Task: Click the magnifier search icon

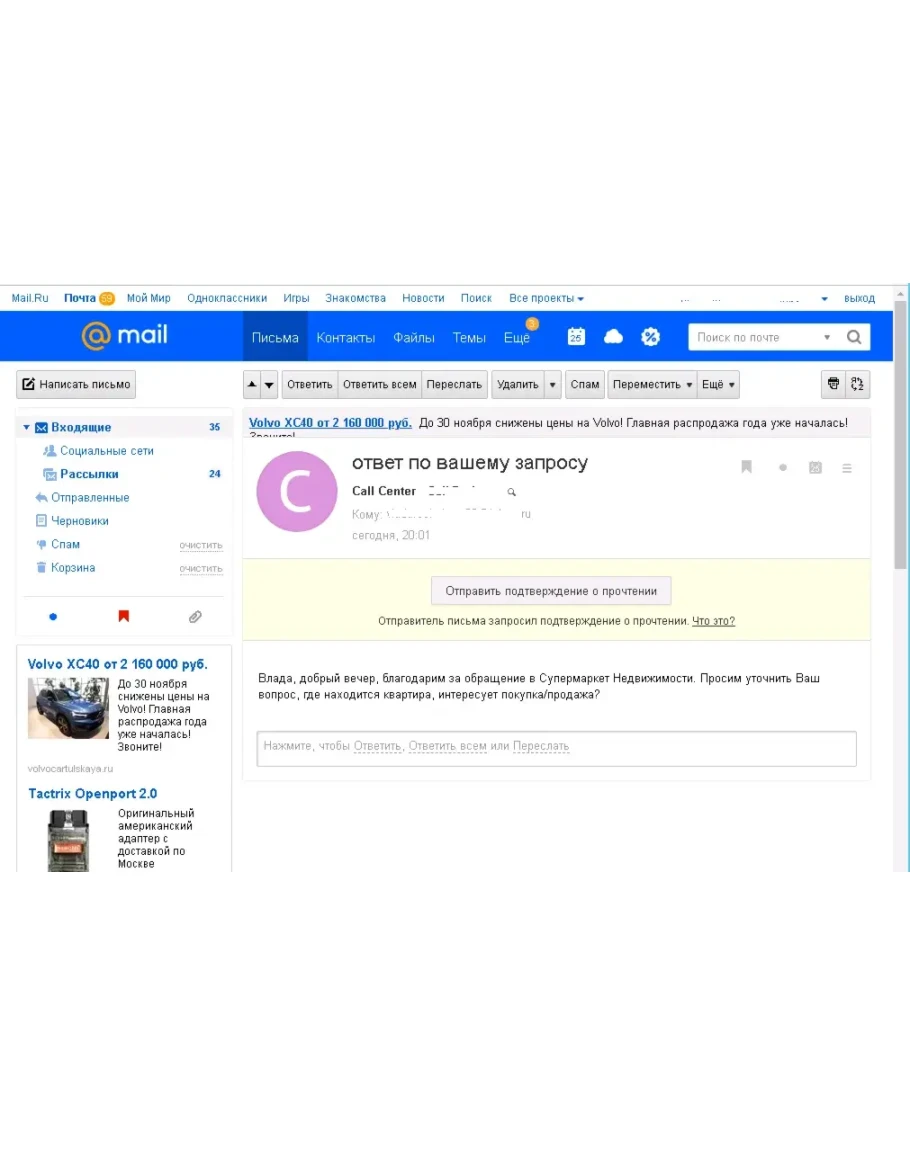Action: [x=854, y=337]
